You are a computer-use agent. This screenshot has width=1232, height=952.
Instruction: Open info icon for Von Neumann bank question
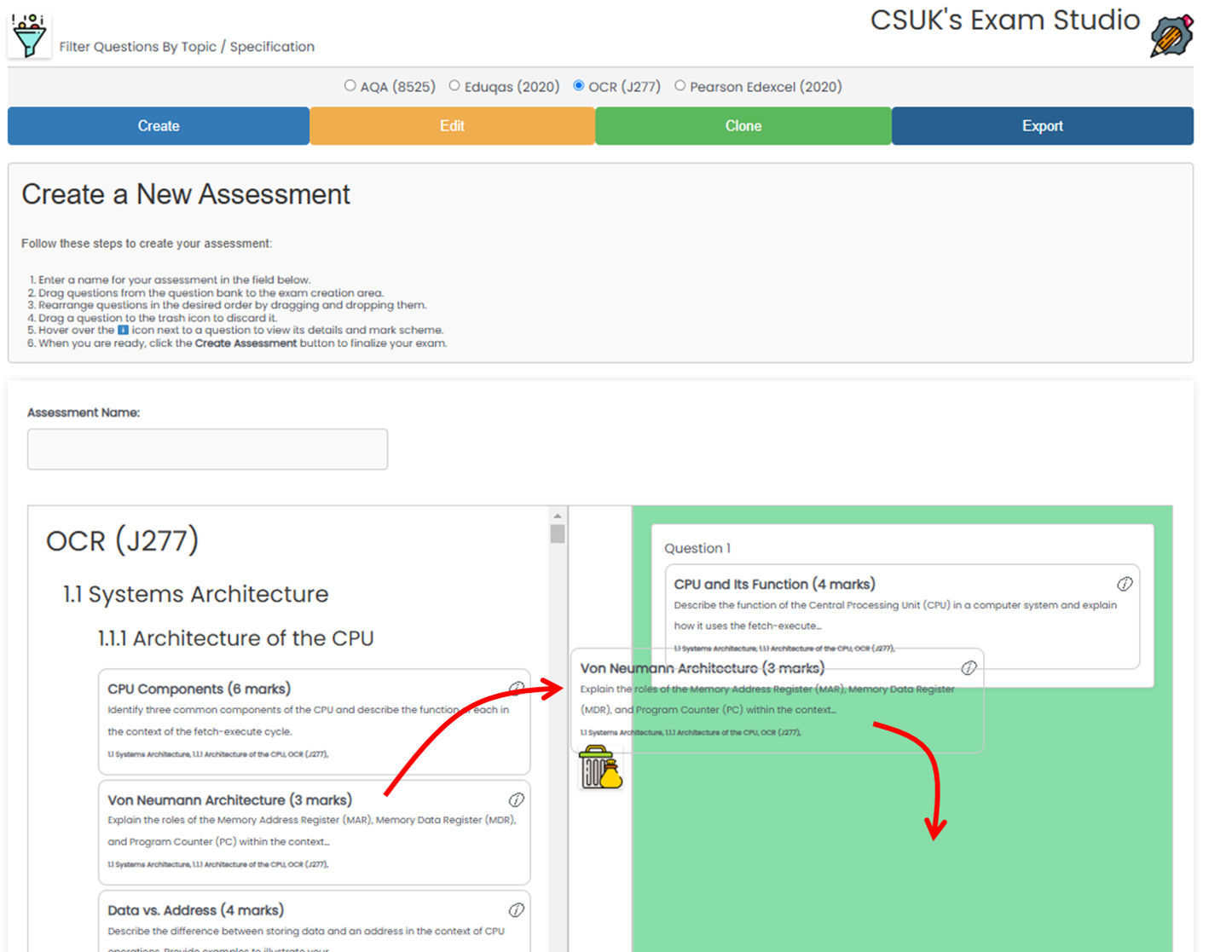click(517, 799)
